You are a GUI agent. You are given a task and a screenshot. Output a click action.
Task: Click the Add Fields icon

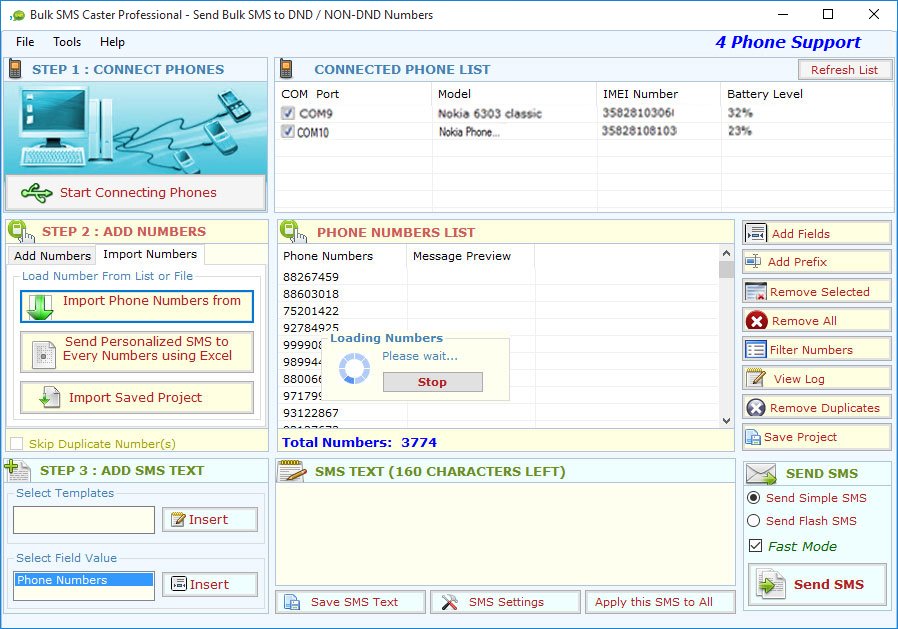[756, 234]
